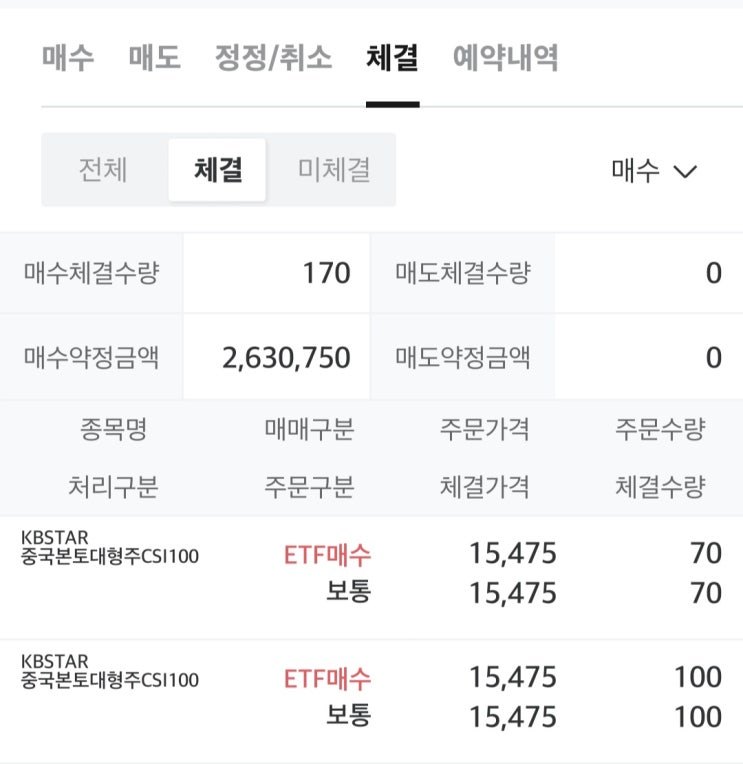Click ETF매수 label in the 100-share order
Viewport: 743px width, 764px height.
pos(327,678)
